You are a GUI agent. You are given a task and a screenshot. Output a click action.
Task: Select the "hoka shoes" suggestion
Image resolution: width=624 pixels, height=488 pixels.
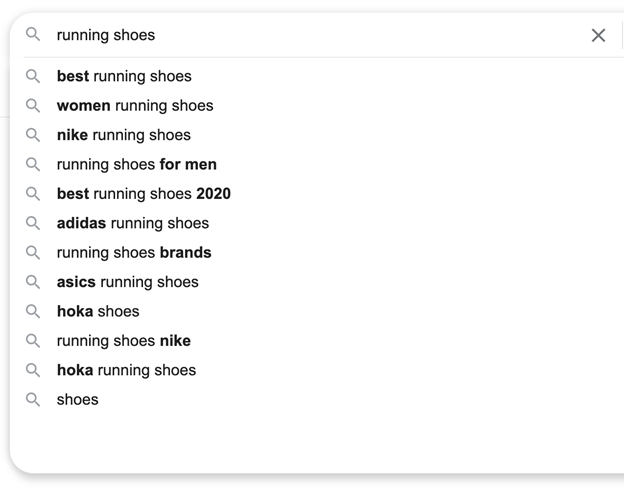click(x=98, y=311)
